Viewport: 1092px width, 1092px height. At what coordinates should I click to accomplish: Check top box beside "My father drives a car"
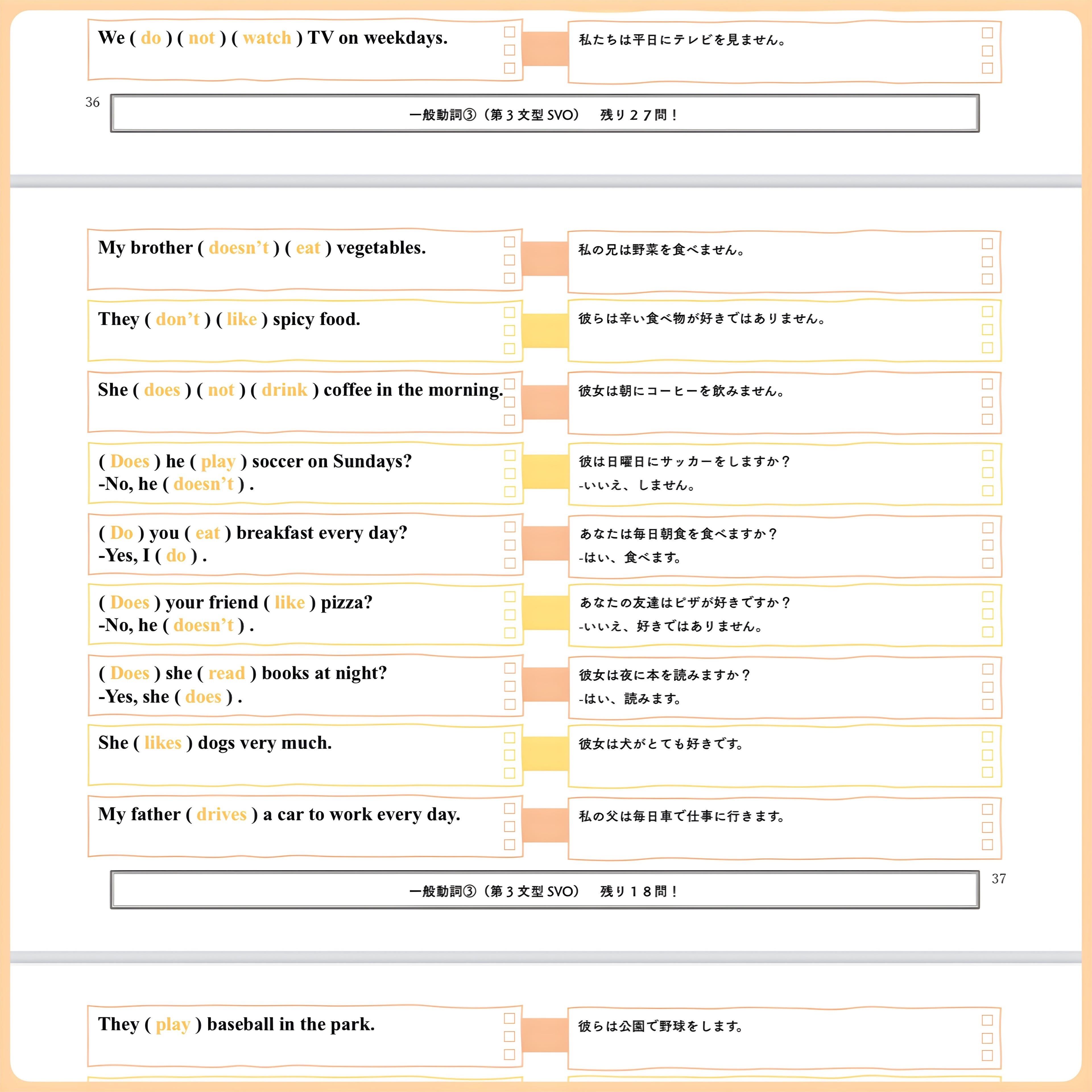(509, 808)
